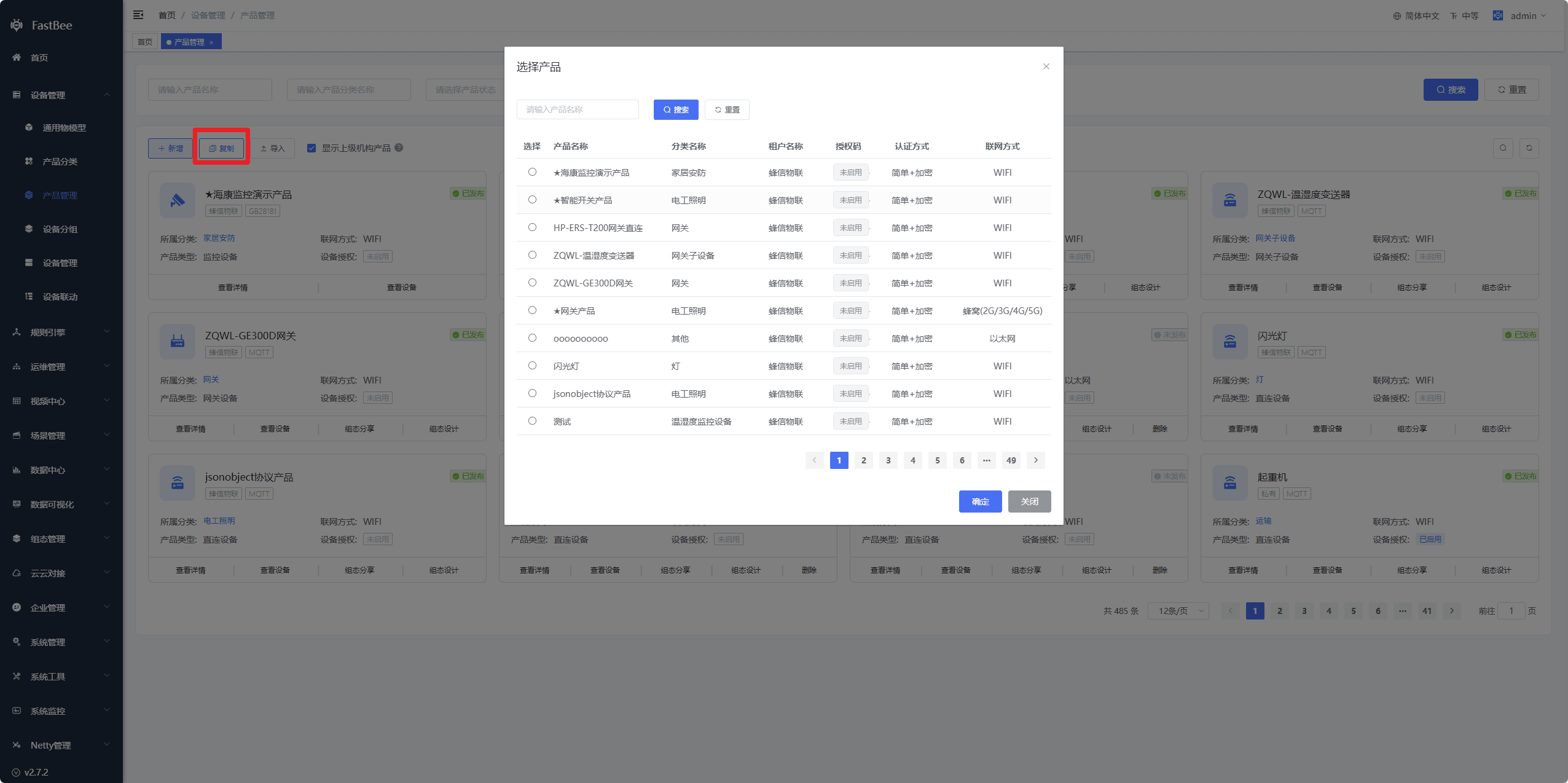The image size is (1568, 783).
Task: Click the round refresh icon above cards
Action: (1529, 148)
